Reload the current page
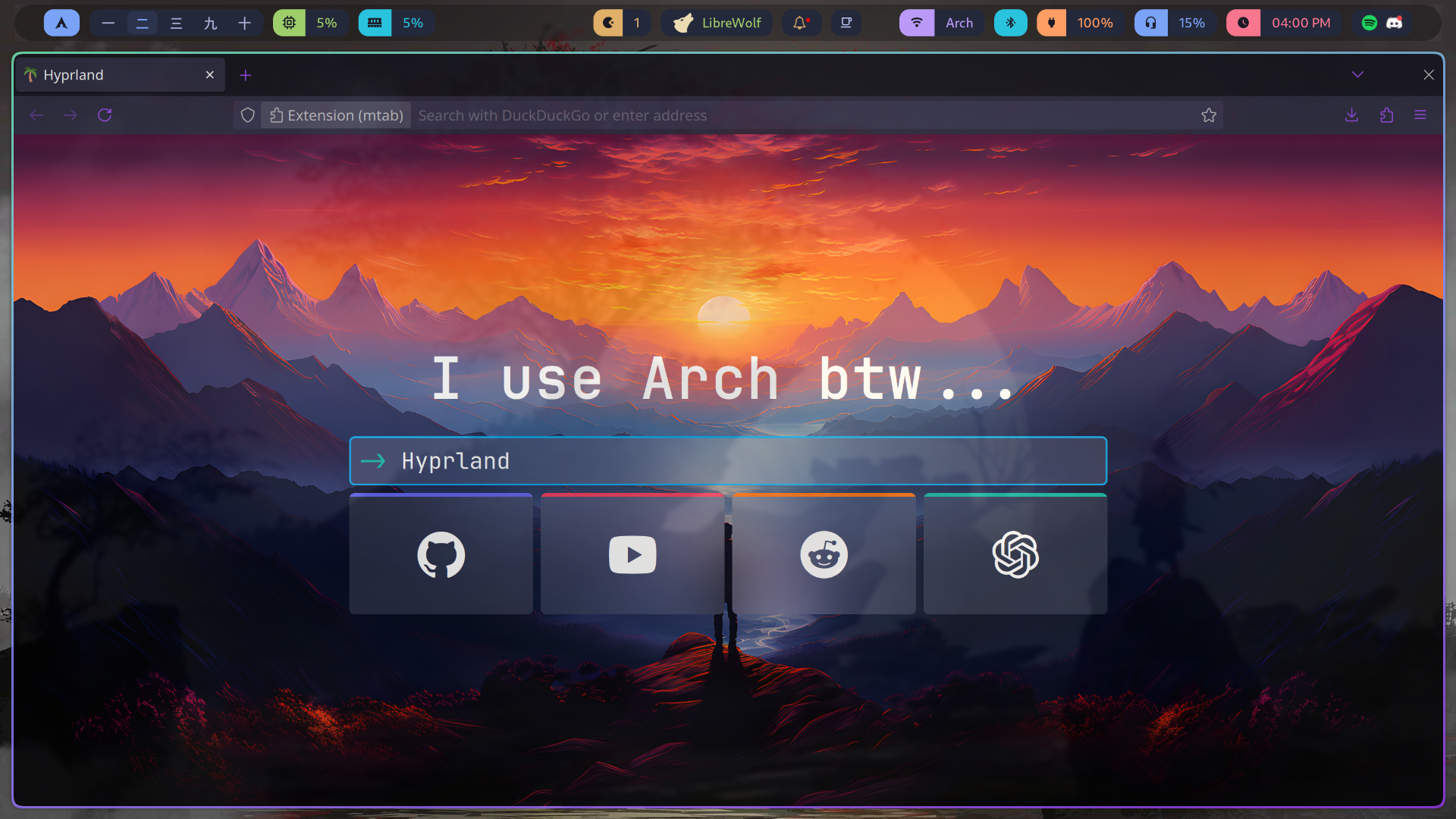 [105, 115]
